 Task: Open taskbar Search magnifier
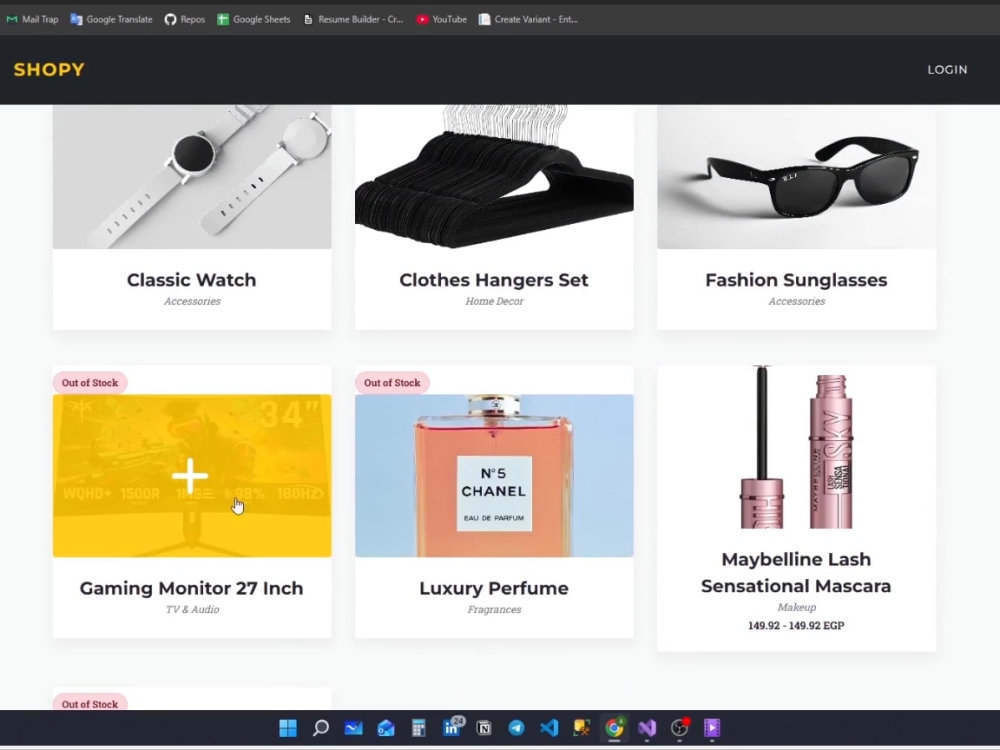pyautogui.click(x=321, y=728)
